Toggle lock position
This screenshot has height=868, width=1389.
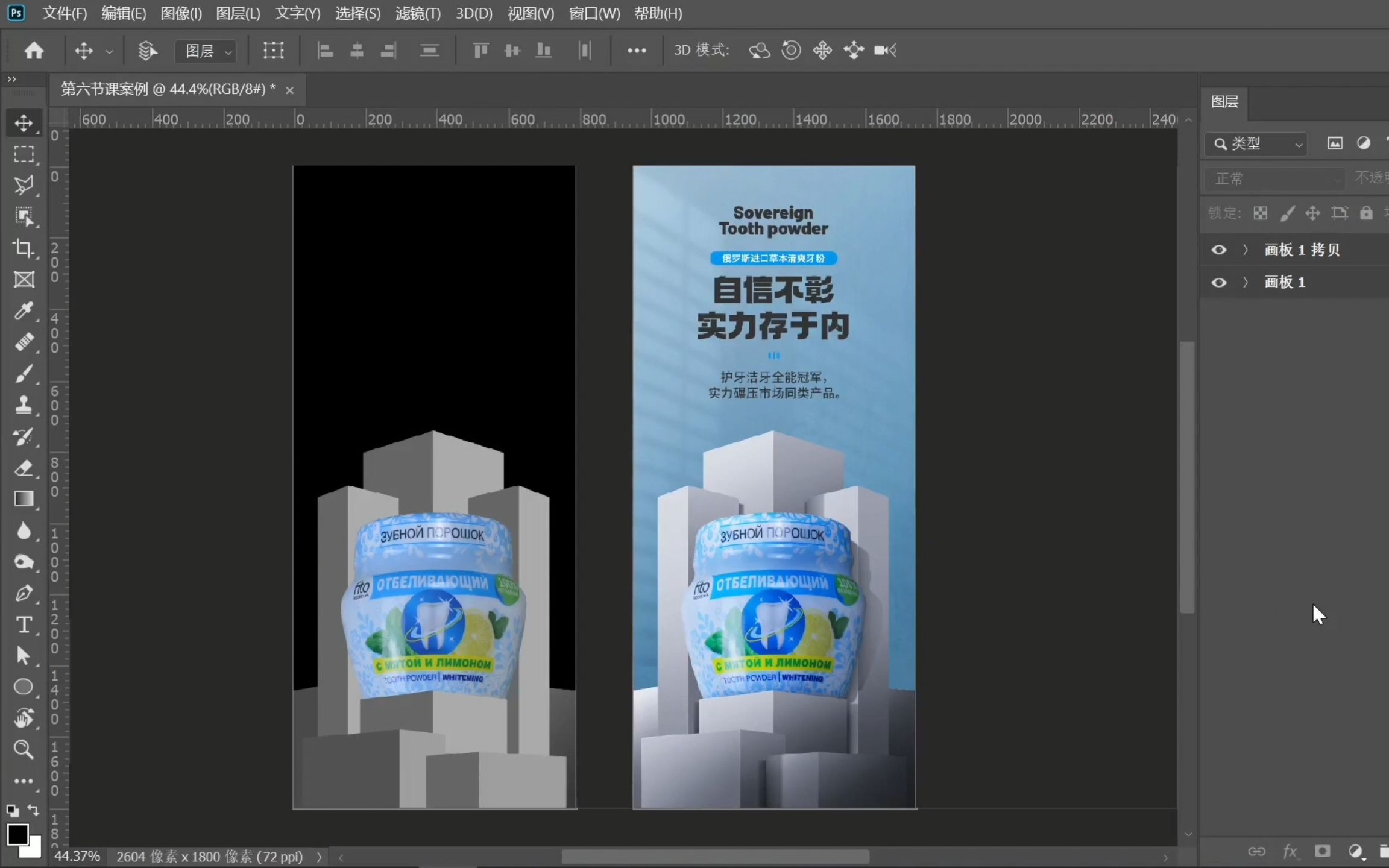[1312, 213]
